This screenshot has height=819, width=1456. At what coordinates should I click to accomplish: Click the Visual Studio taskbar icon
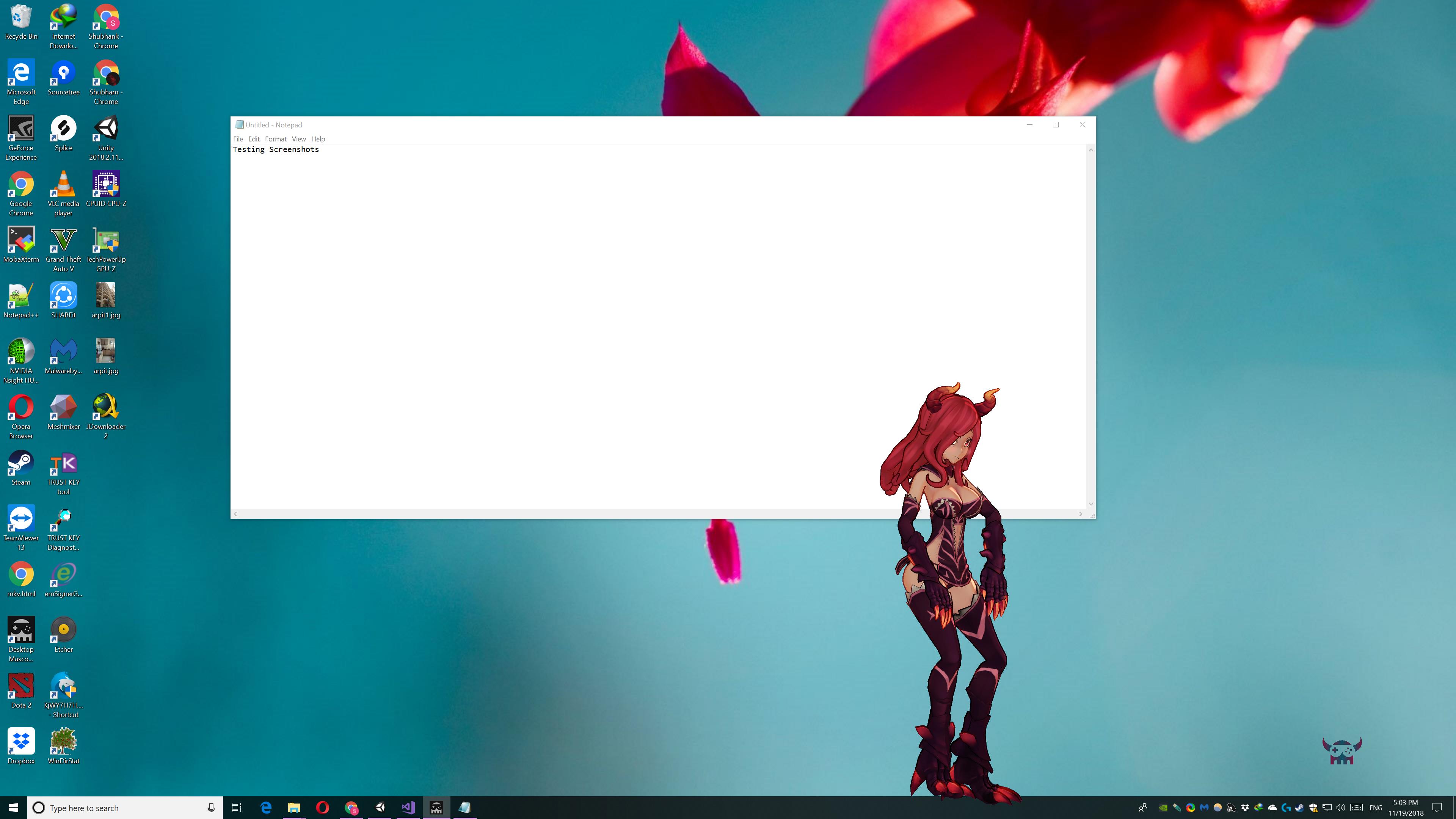[x=408, y=808]
